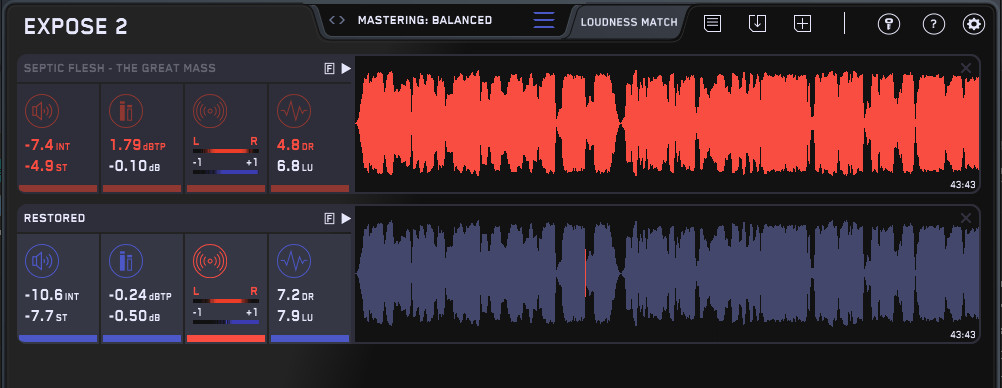The height and width of the screenshot is (388, 1002).
Task: Click the loudness speaker icon in Septic Flesh track
Action: pyautogui.click(x=42, y=111)
